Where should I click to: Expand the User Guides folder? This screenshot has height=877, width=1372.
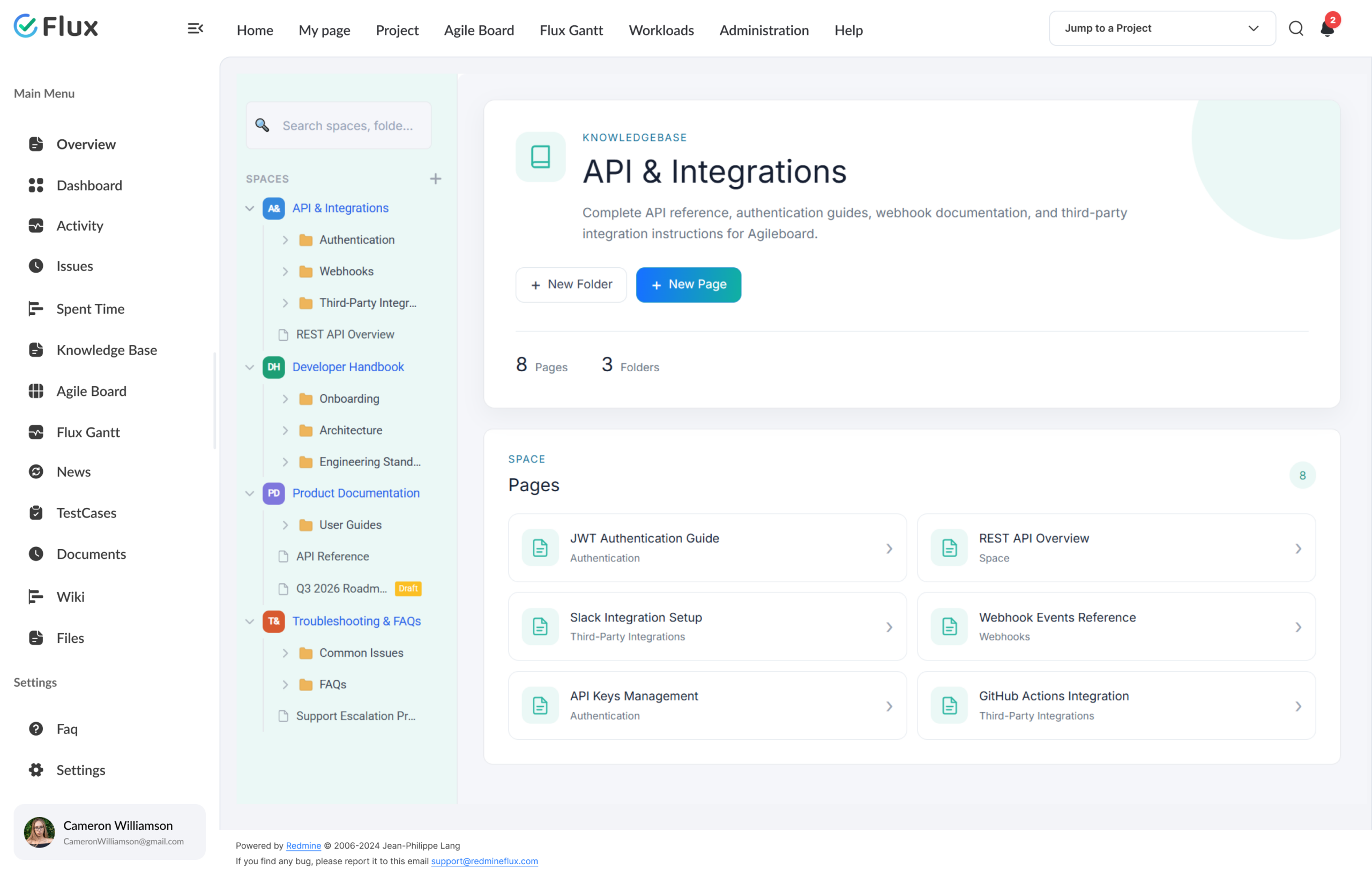click(x=286, y=525)
